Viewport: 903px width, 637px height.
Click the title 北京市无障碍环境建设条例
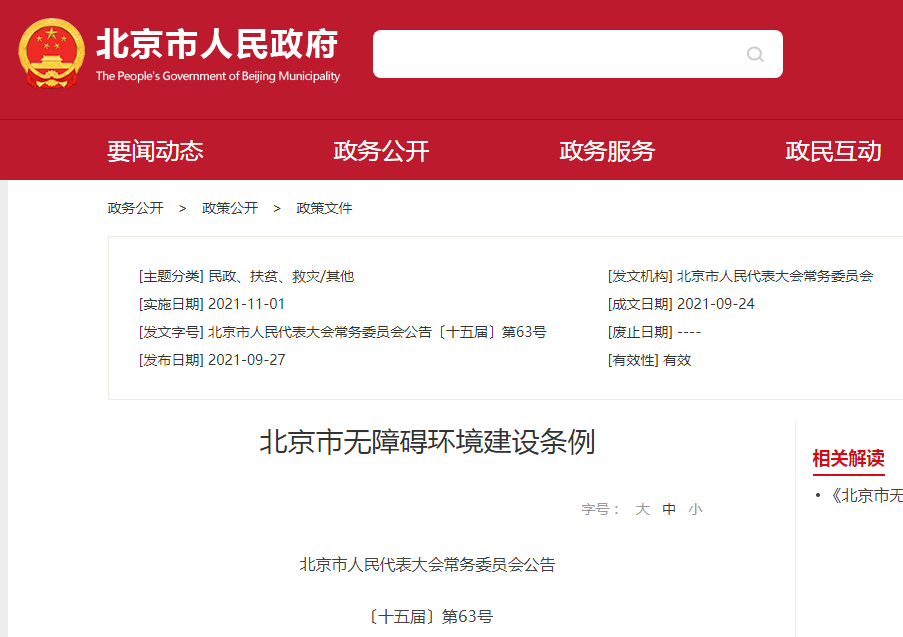427,442
